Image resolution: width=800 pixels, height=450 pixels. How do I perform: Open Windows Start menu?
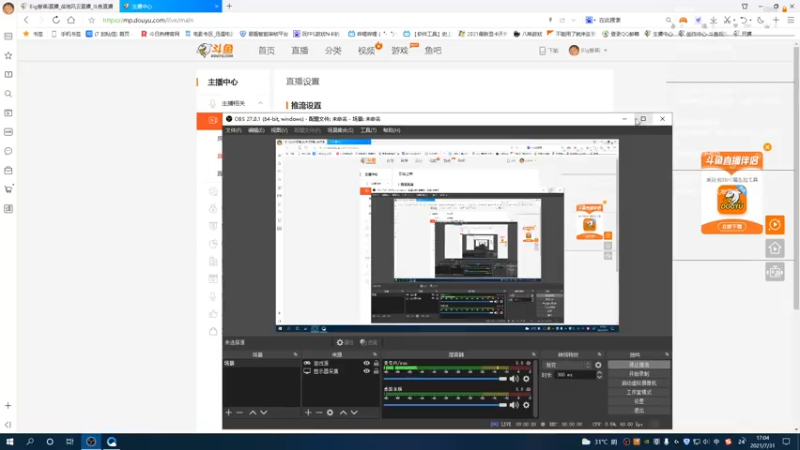10,441
